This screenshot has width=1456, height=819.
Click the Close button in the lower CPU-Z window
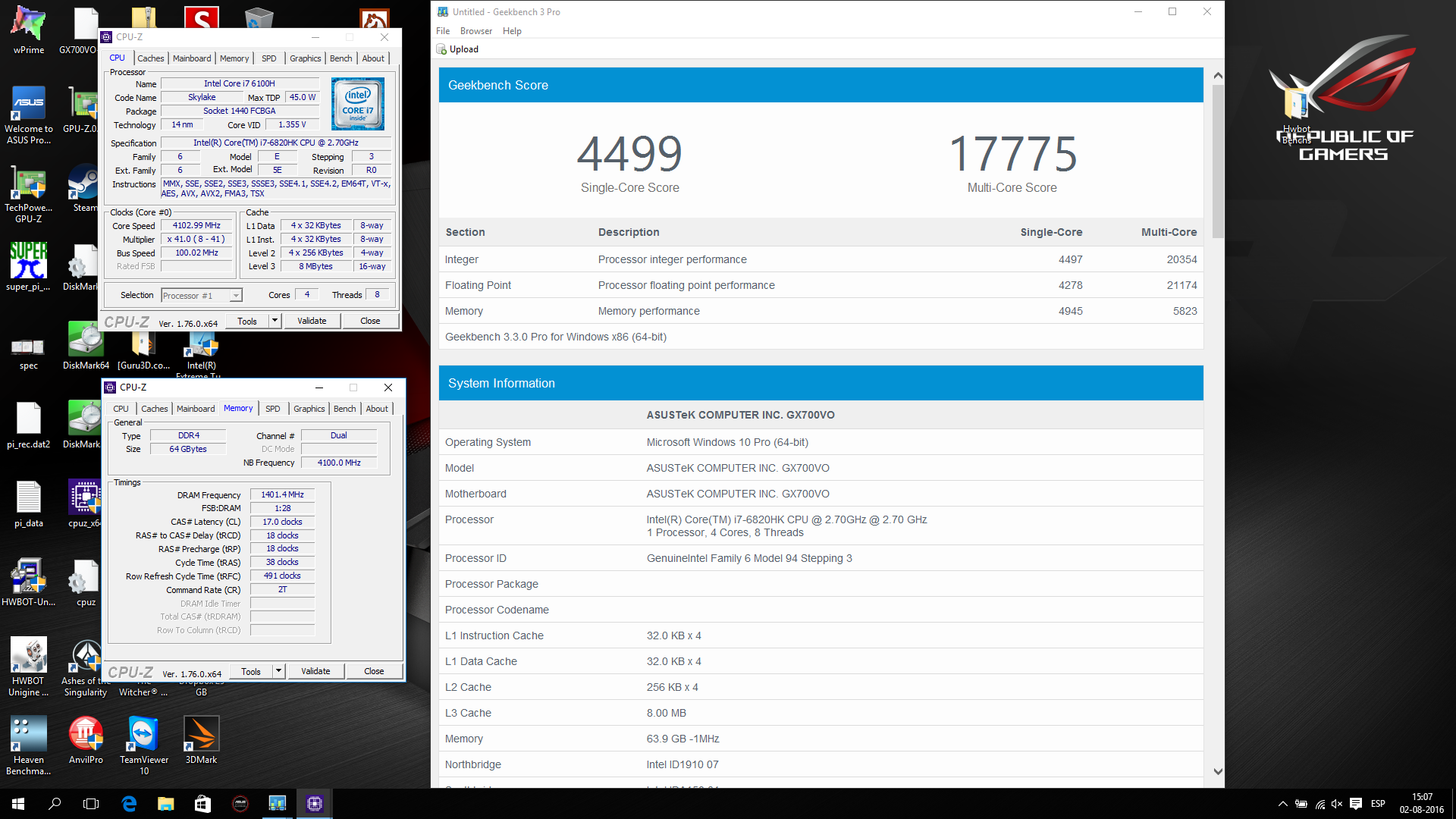coord(374,671)
